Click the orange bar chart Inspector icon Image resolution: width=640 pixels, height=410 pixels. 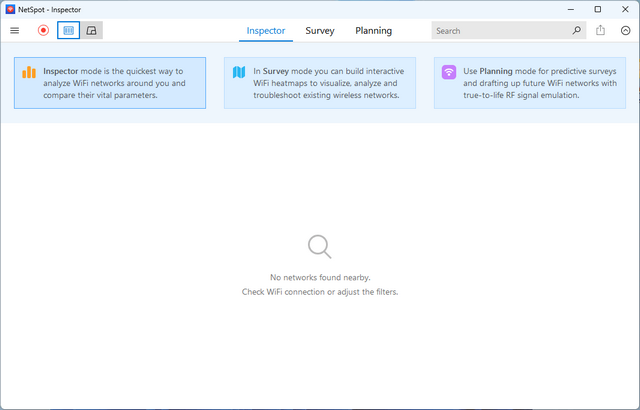tap(29, 72)
